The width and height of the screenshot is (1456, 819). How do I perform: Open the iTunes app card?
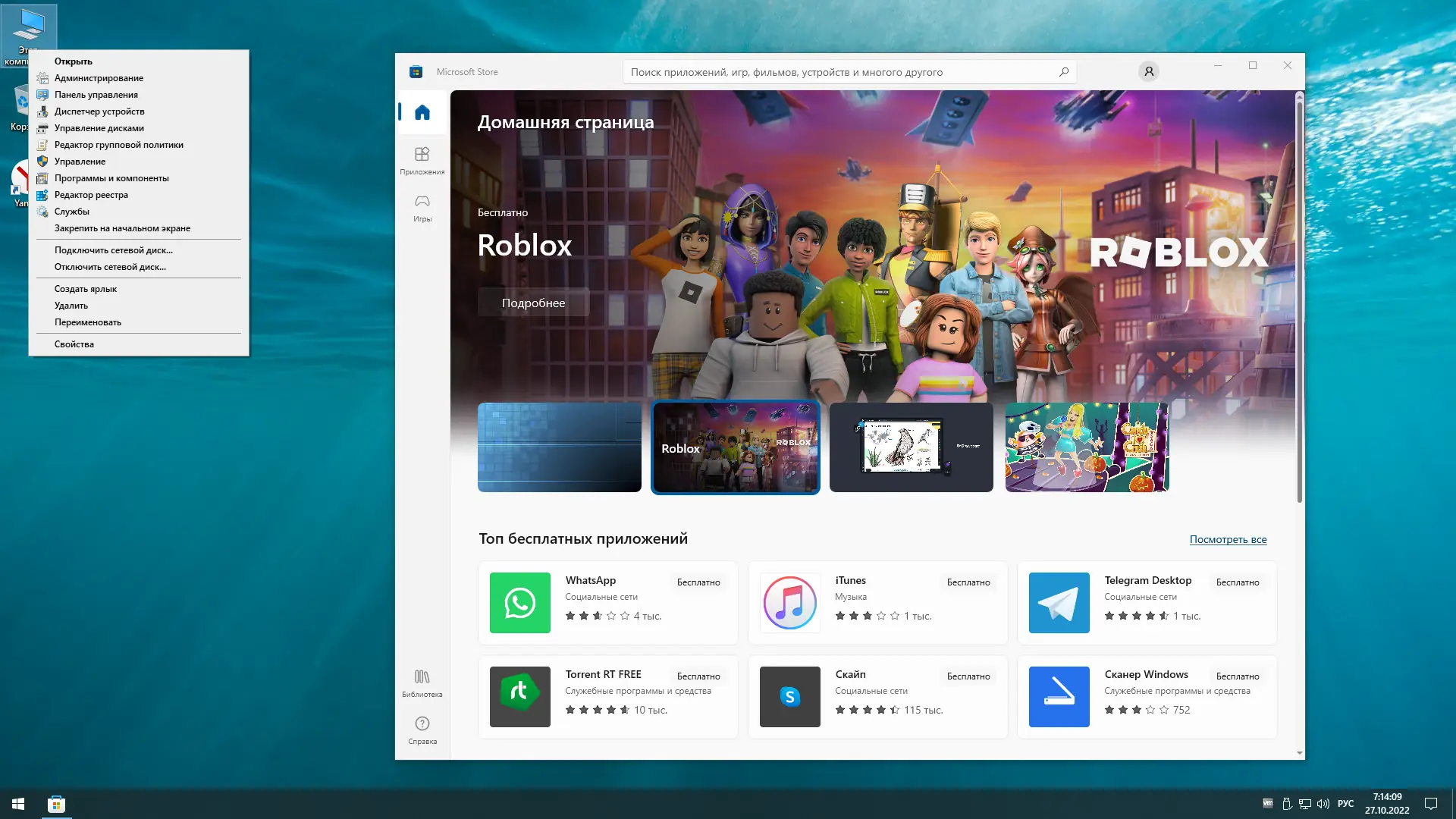click(x=877, y=603)
